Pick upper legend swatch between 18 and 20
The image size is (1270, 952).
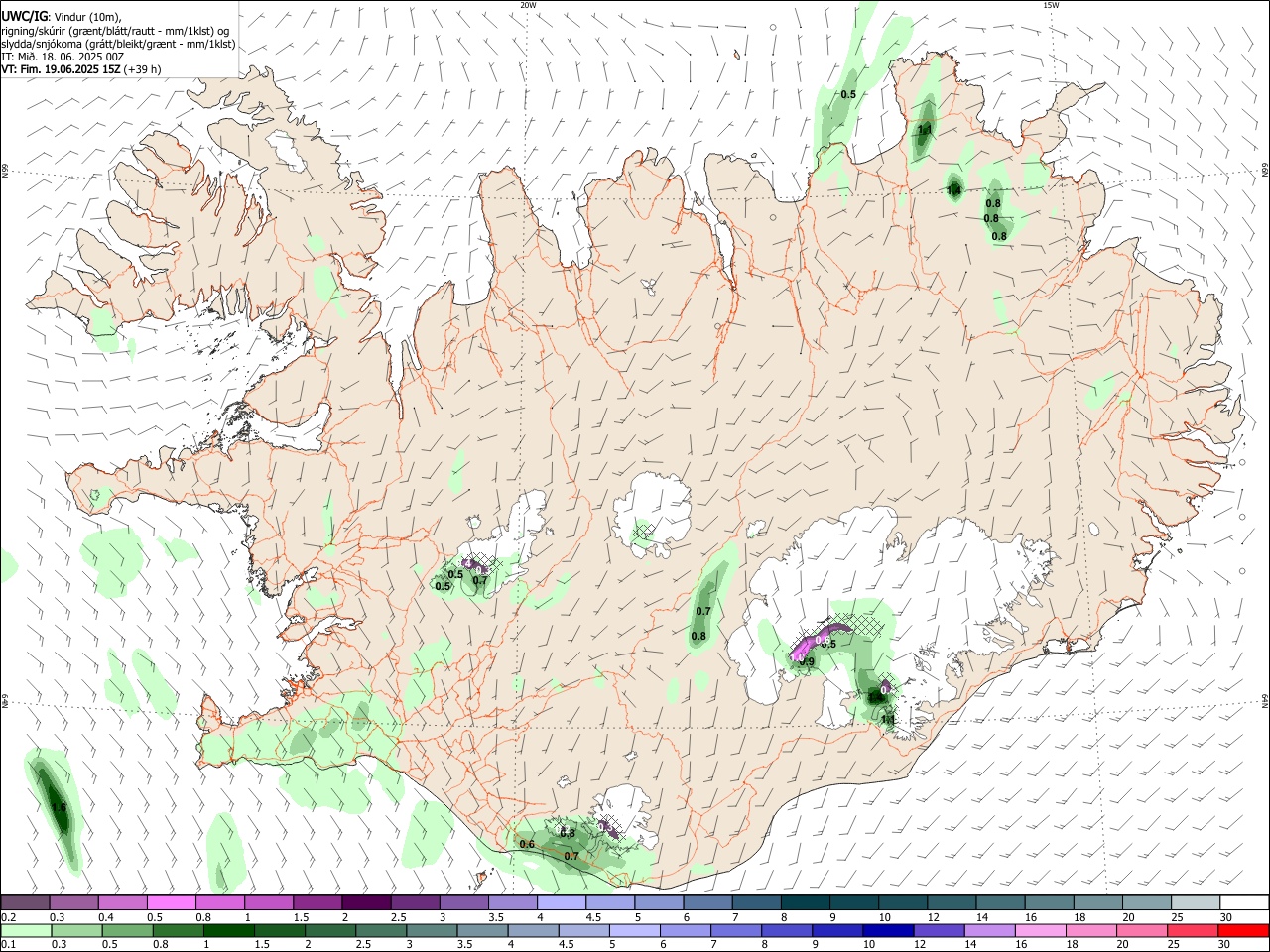tap(1099, 902)
